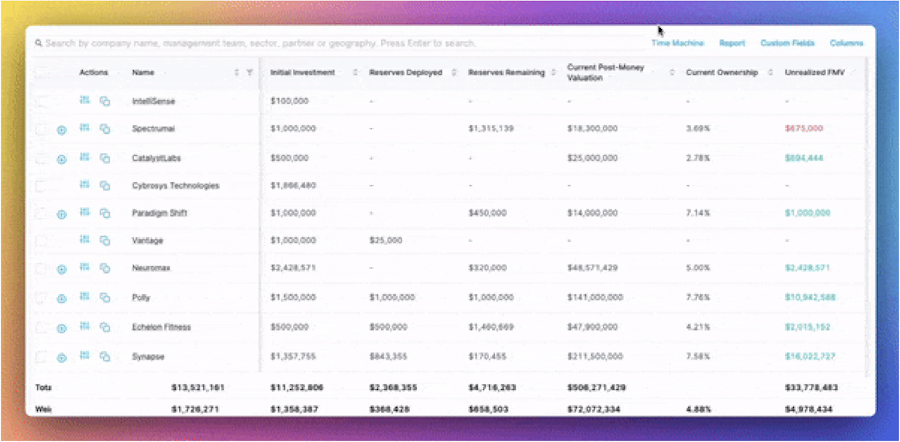Sort the Current Ownership column

[771, 72]
